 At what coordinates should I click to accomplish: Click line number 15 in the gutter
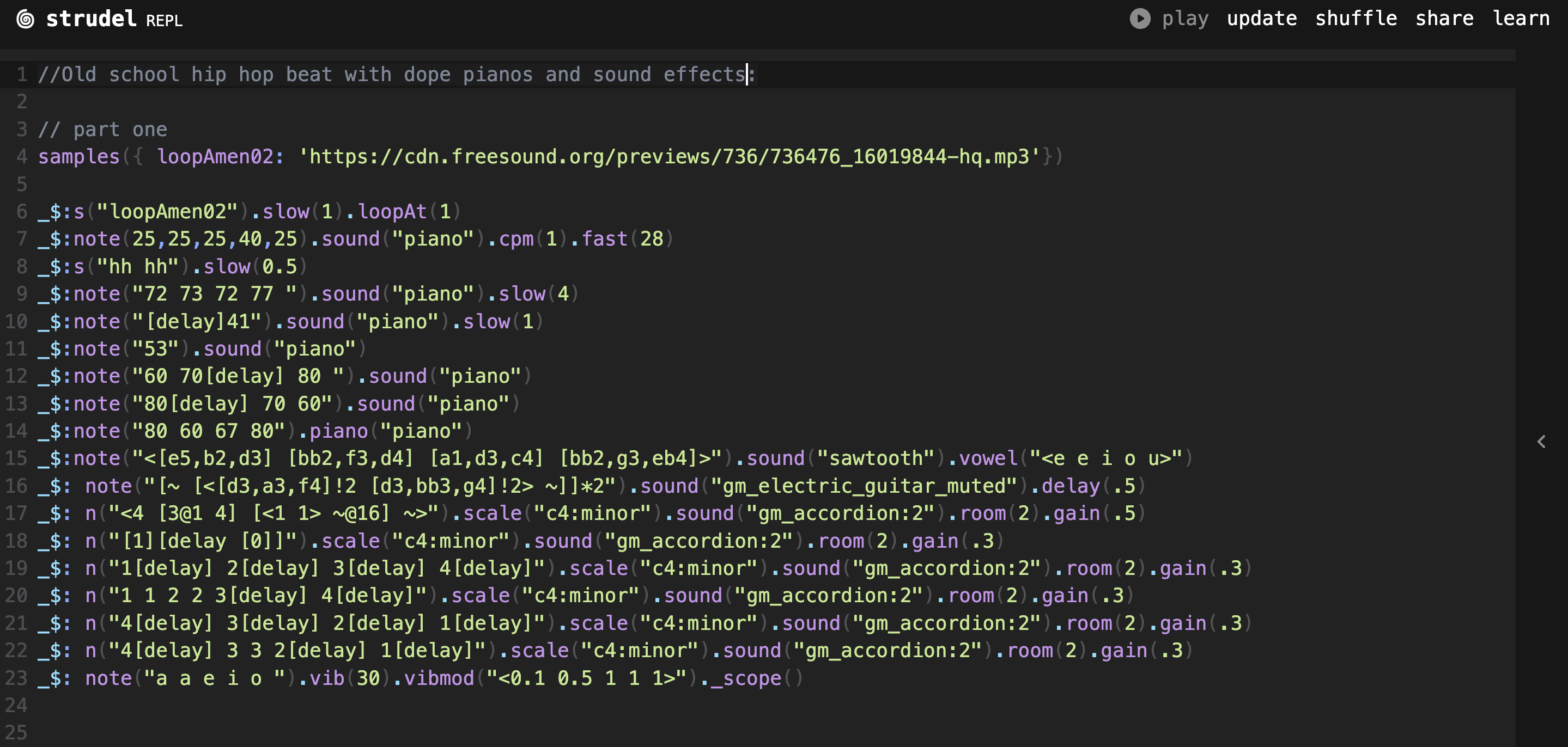click(x=16, y=458)
